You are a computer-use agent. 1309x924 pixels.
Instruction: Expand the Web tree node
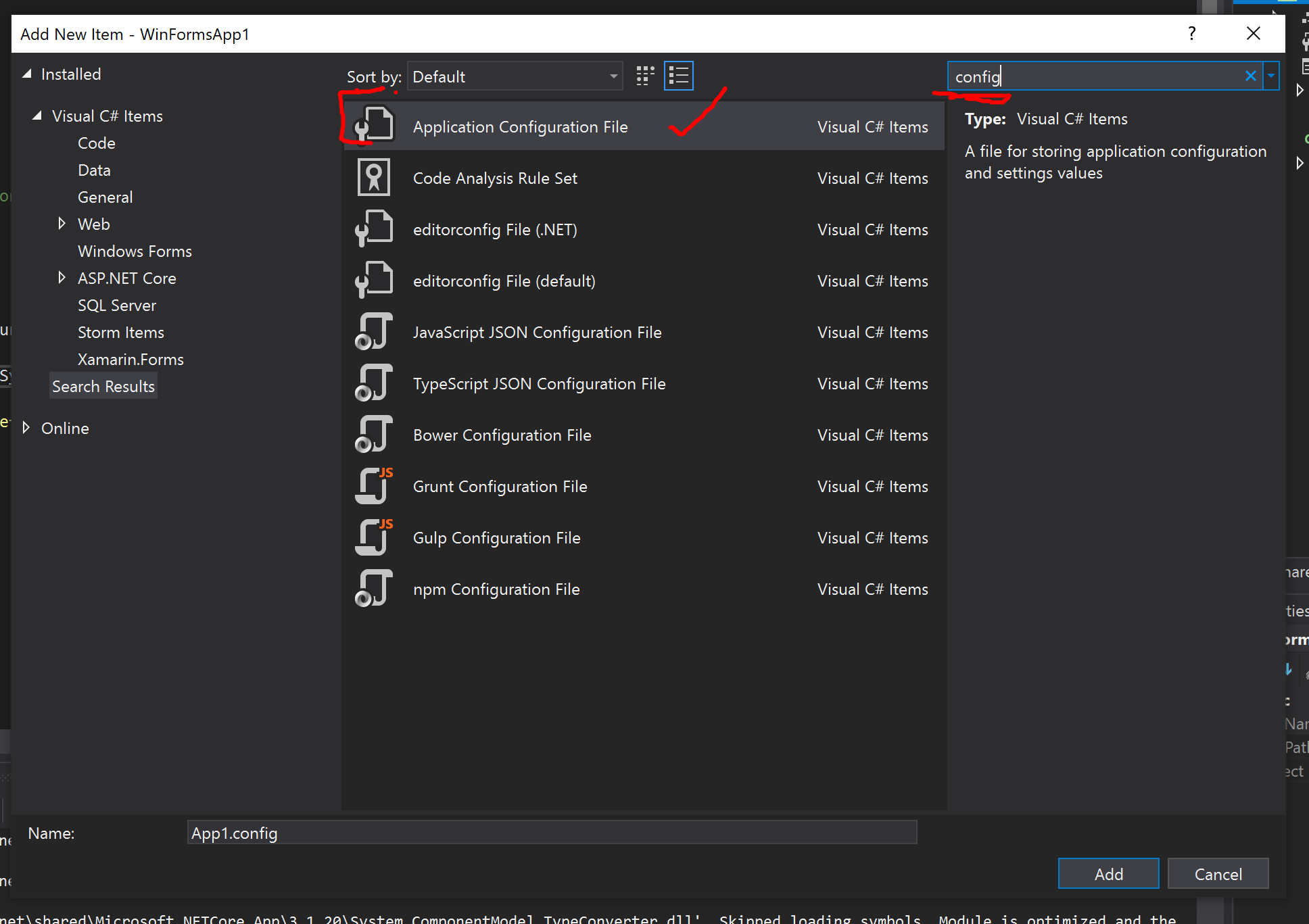[x=62, y=224]
